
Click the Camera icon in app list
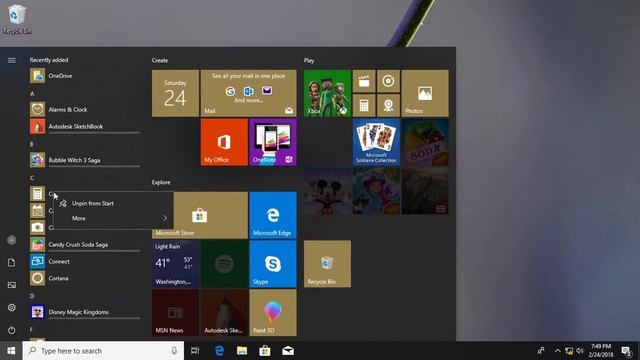pyautogui.click(x=37, y=227)
